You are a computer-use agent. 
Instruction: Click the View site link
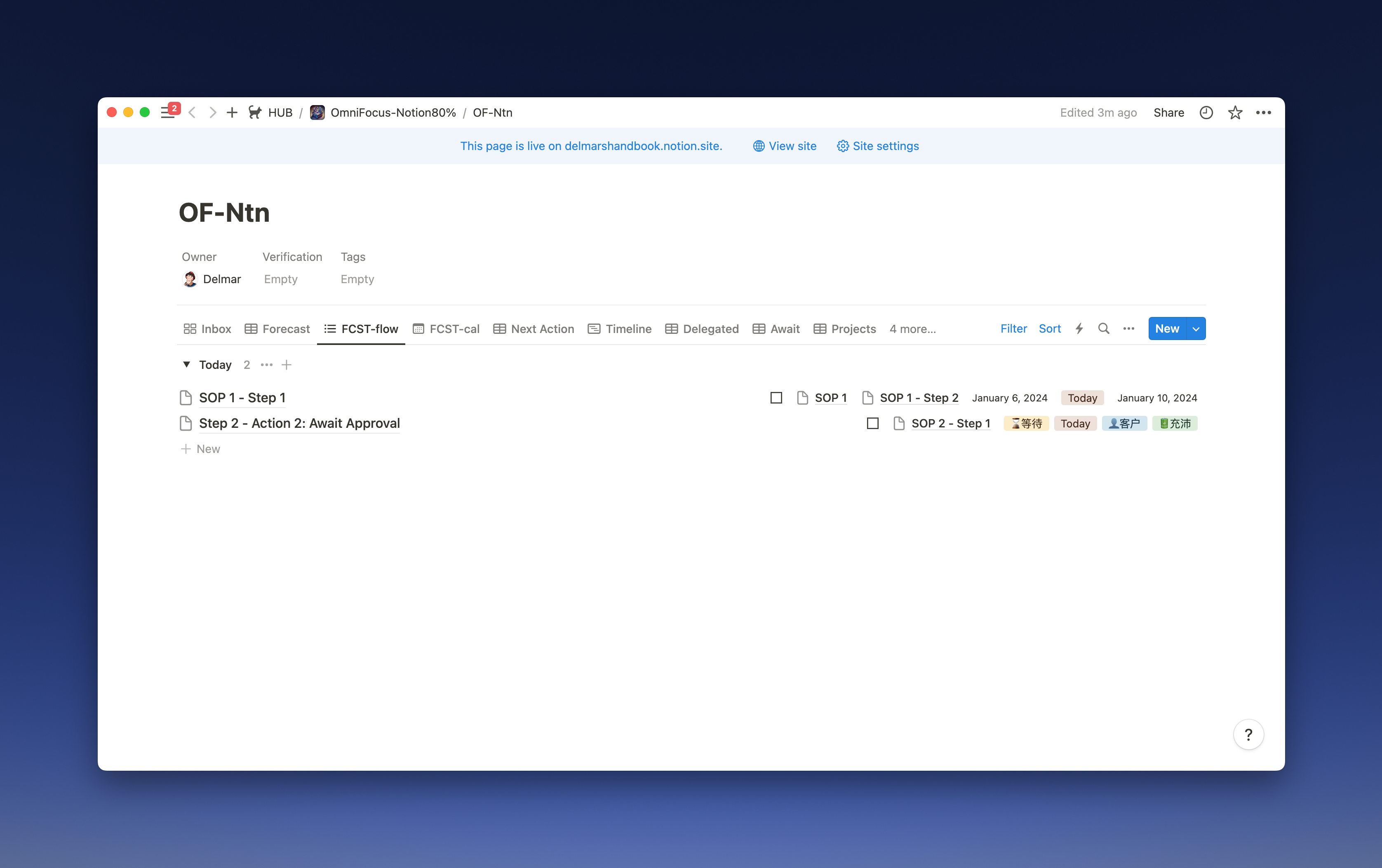pos(785,146)
